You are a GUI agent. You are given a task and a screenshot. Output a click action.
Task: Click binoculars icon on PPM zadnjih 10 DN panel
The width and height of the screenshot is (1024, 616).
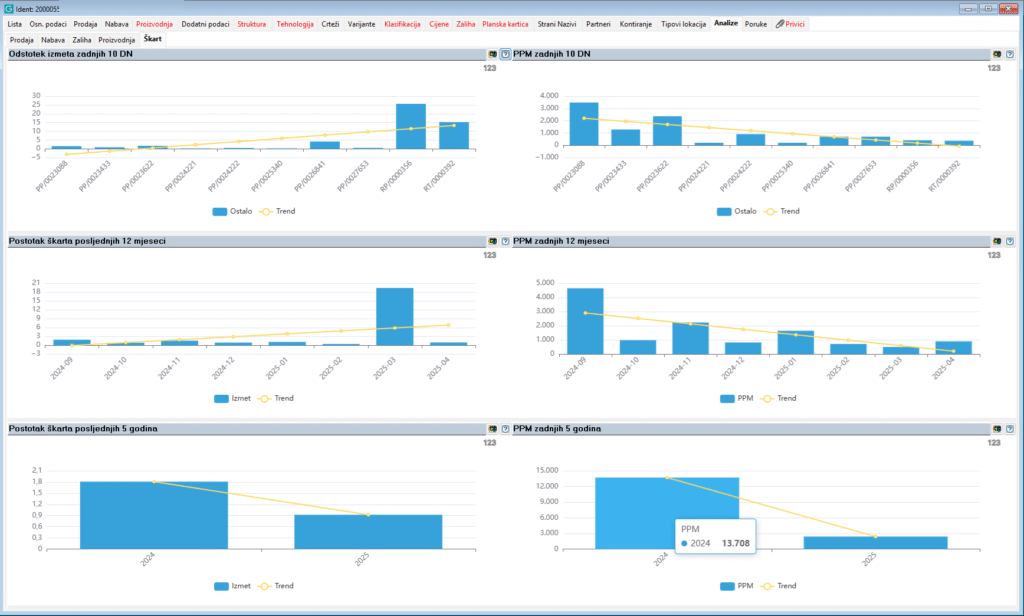pos(997,54)
